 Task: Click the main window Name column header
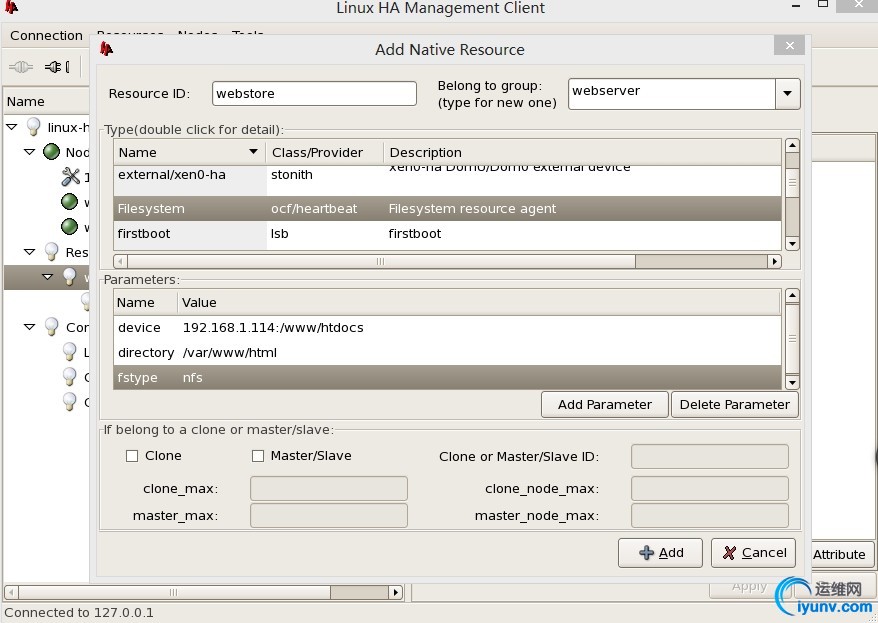tap(46, 101)
